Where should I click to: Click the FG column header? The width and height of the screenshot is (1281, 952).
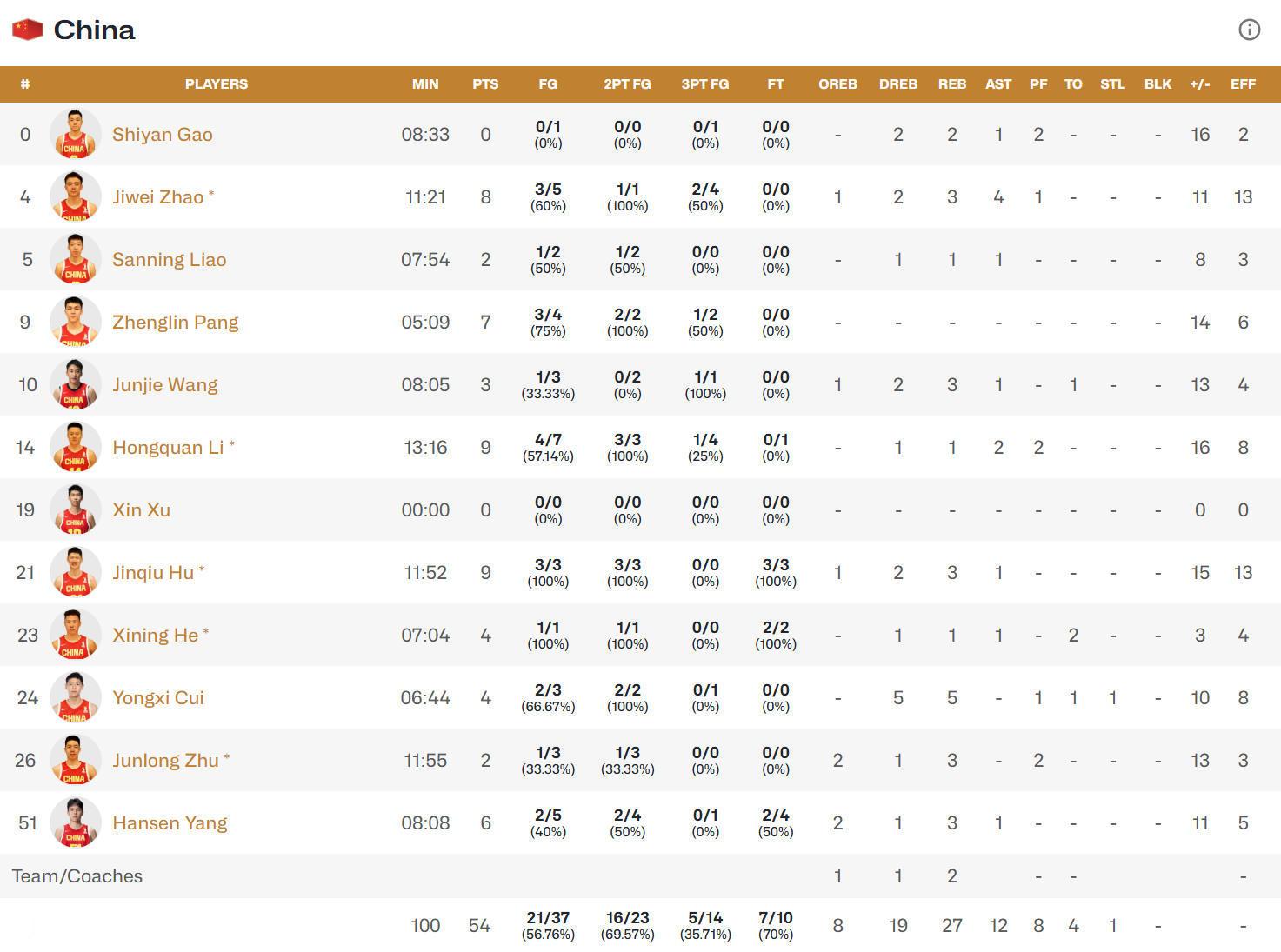(548, 84)
